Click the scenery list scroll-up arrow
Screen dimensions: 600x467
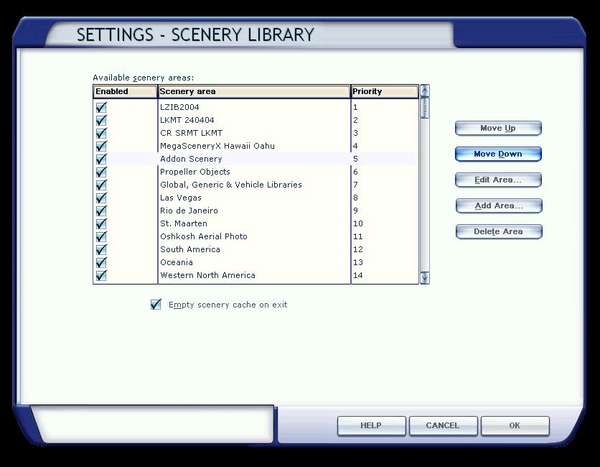point(424,91)
